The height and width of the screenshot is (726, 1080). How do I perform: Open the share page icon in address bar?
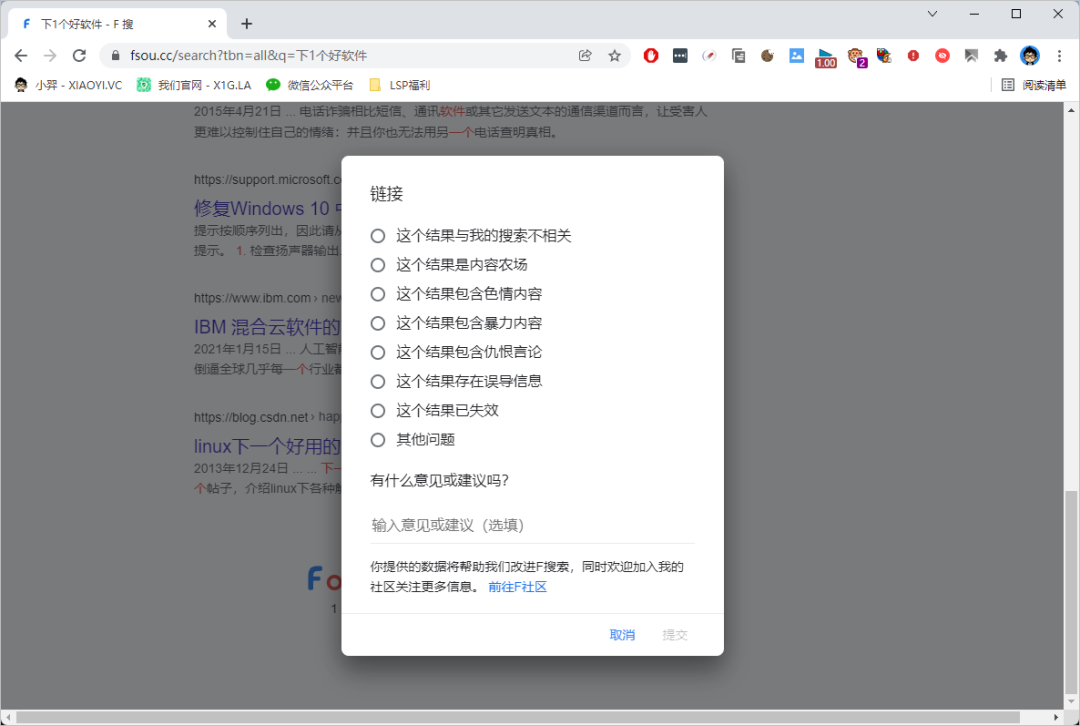(x=585, y=56)
